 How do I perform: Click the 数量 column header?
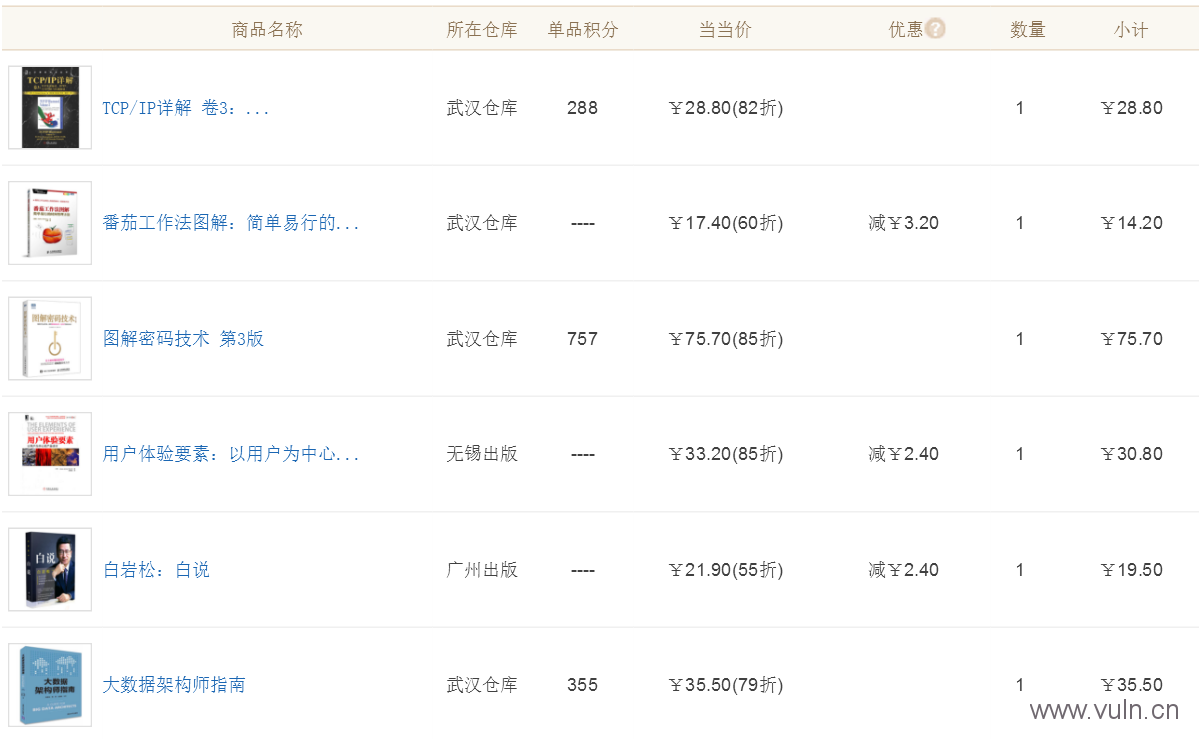[x=1027, y=30]
